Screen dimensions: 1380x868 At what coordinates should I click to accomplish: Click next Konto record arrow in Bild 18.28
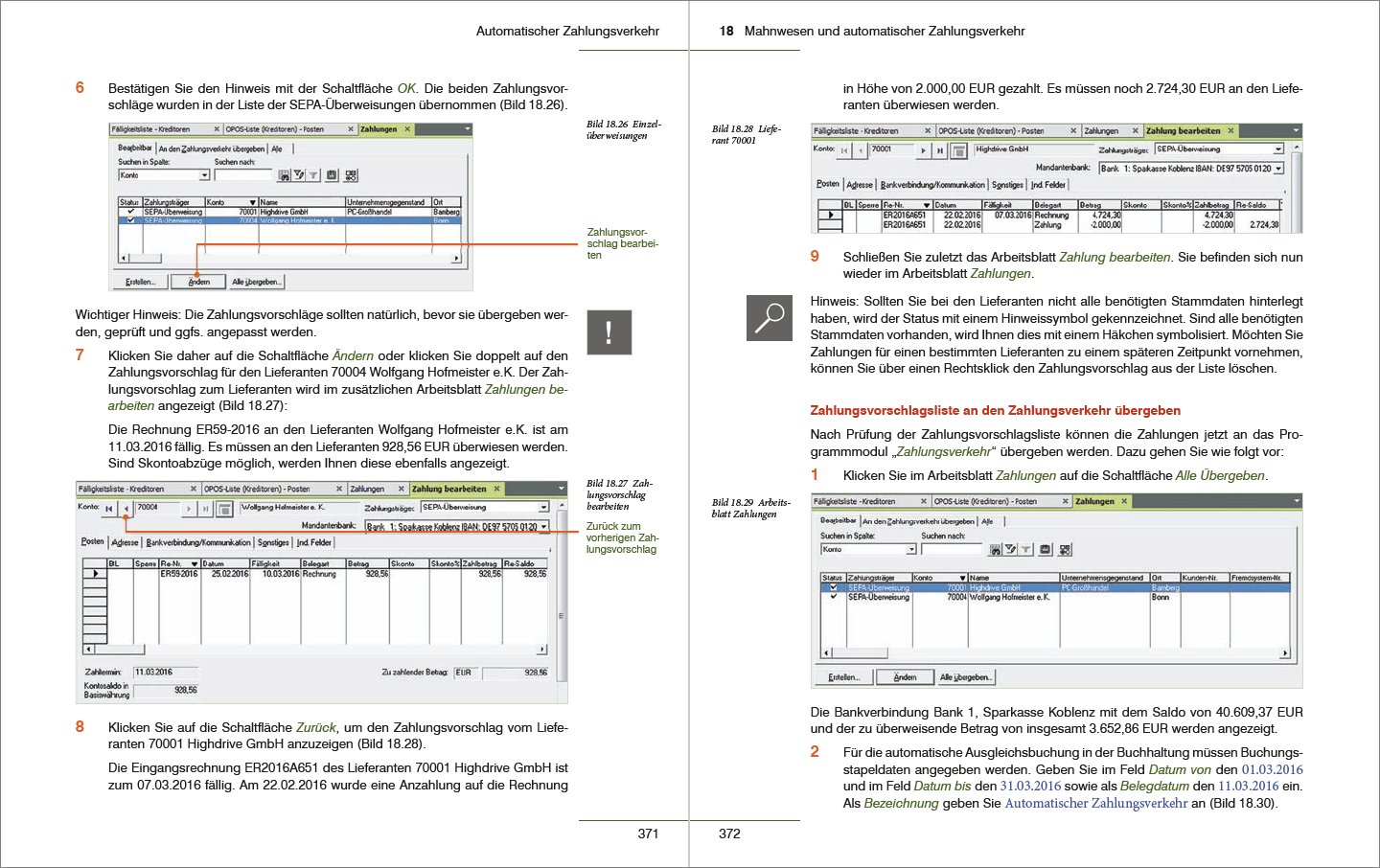coord(923,150)
